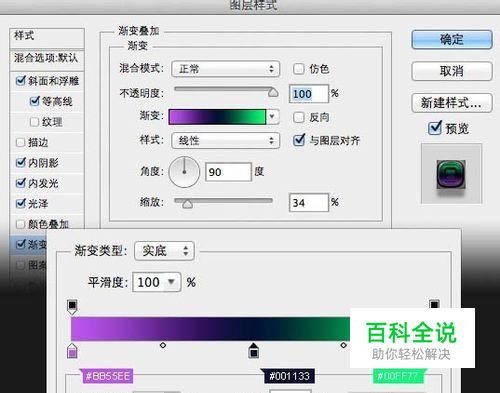Select the dark navy middle color stop

click(x=254, y=350)
